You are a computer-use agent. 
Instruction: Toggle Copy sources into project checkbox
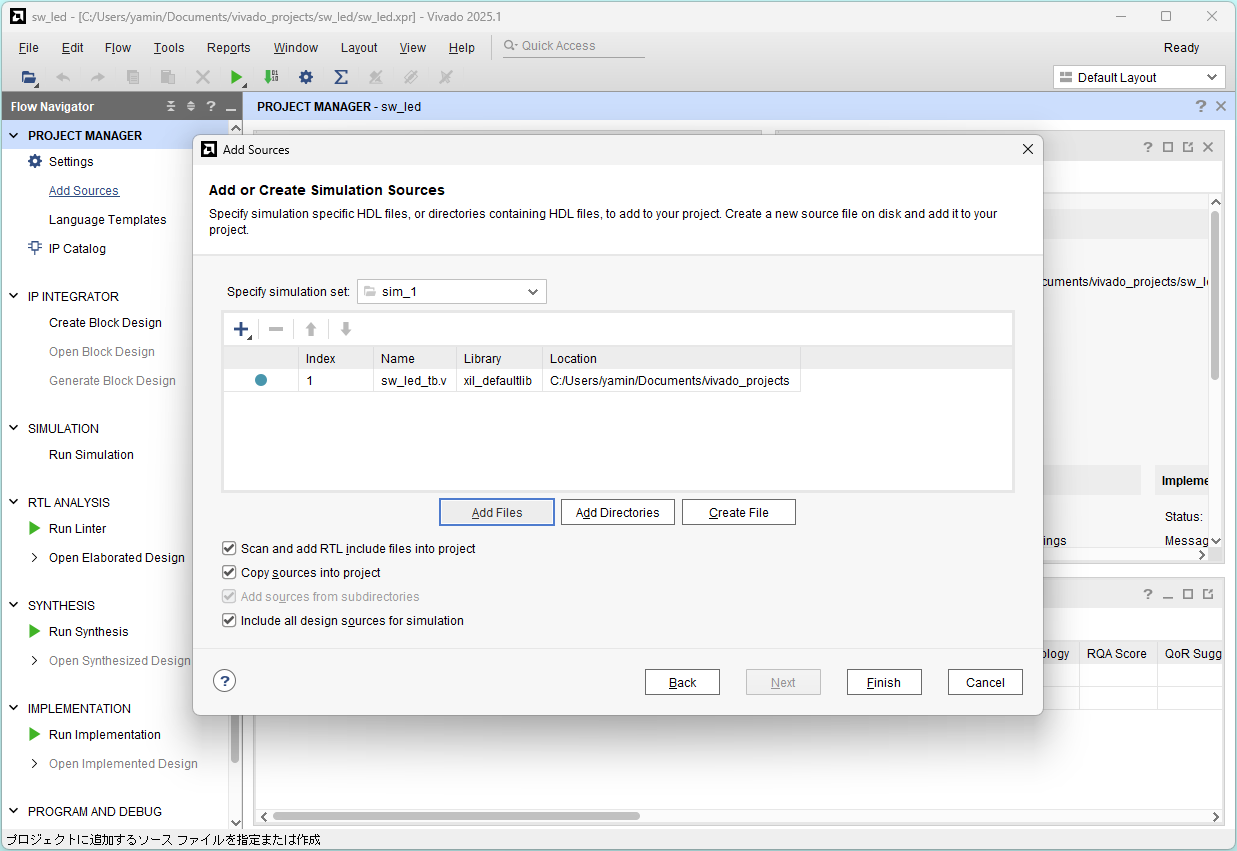click(229, 572)
